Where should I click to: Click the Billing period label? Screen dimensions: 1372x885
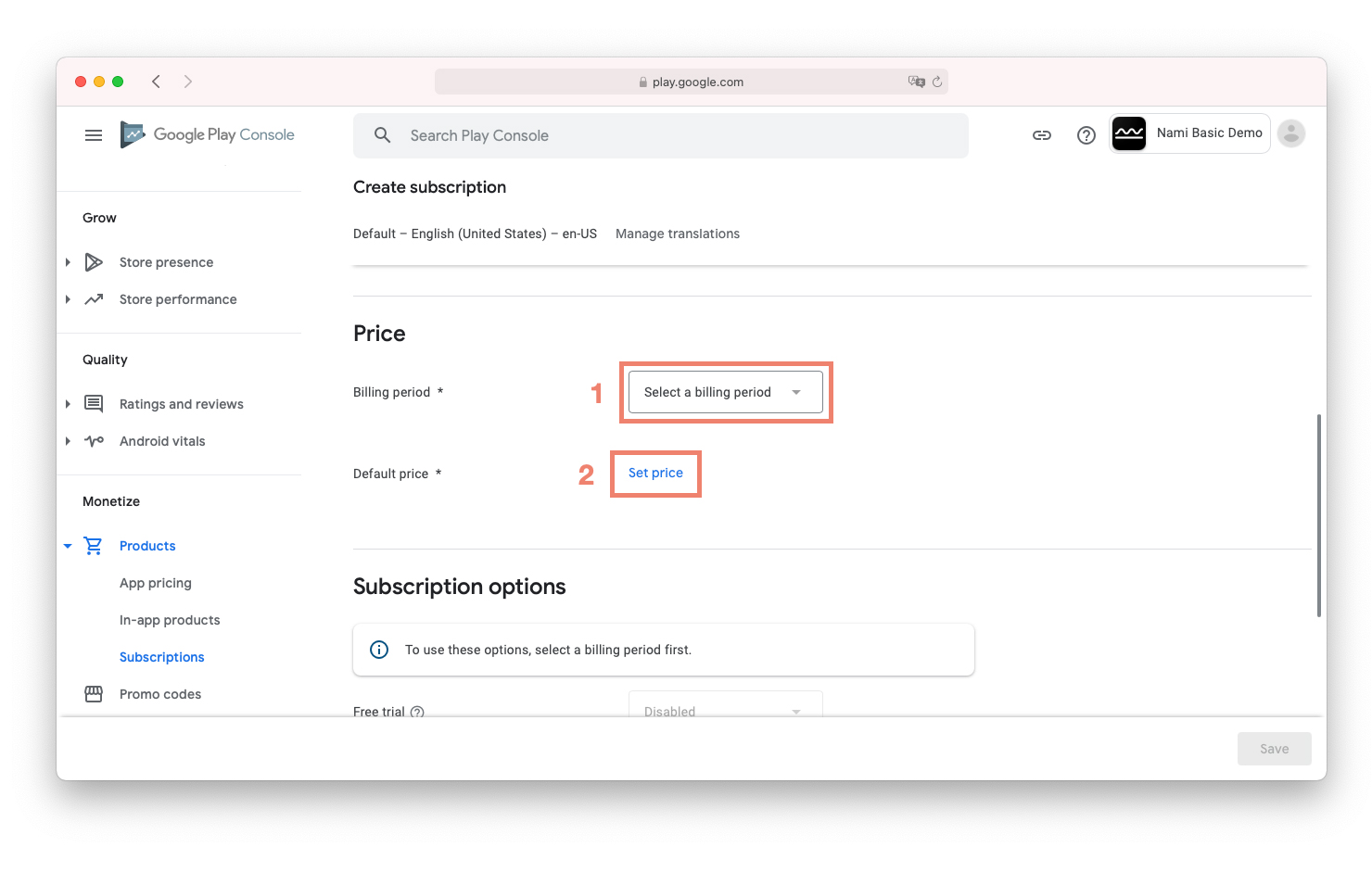pos(391,392)
